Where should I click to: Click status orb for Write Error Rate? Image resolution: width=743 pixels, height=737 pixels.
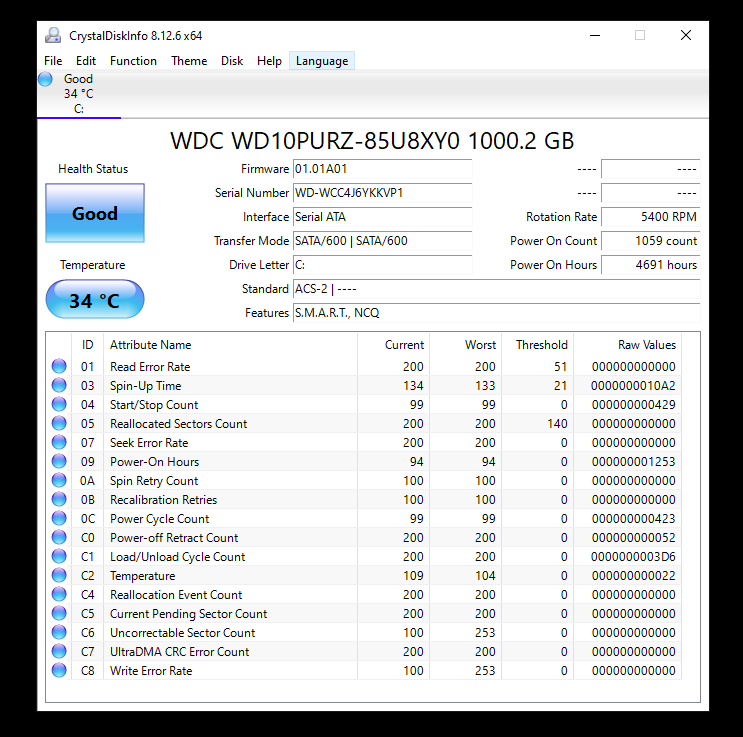pyautogui.click(x=59, y=670)
